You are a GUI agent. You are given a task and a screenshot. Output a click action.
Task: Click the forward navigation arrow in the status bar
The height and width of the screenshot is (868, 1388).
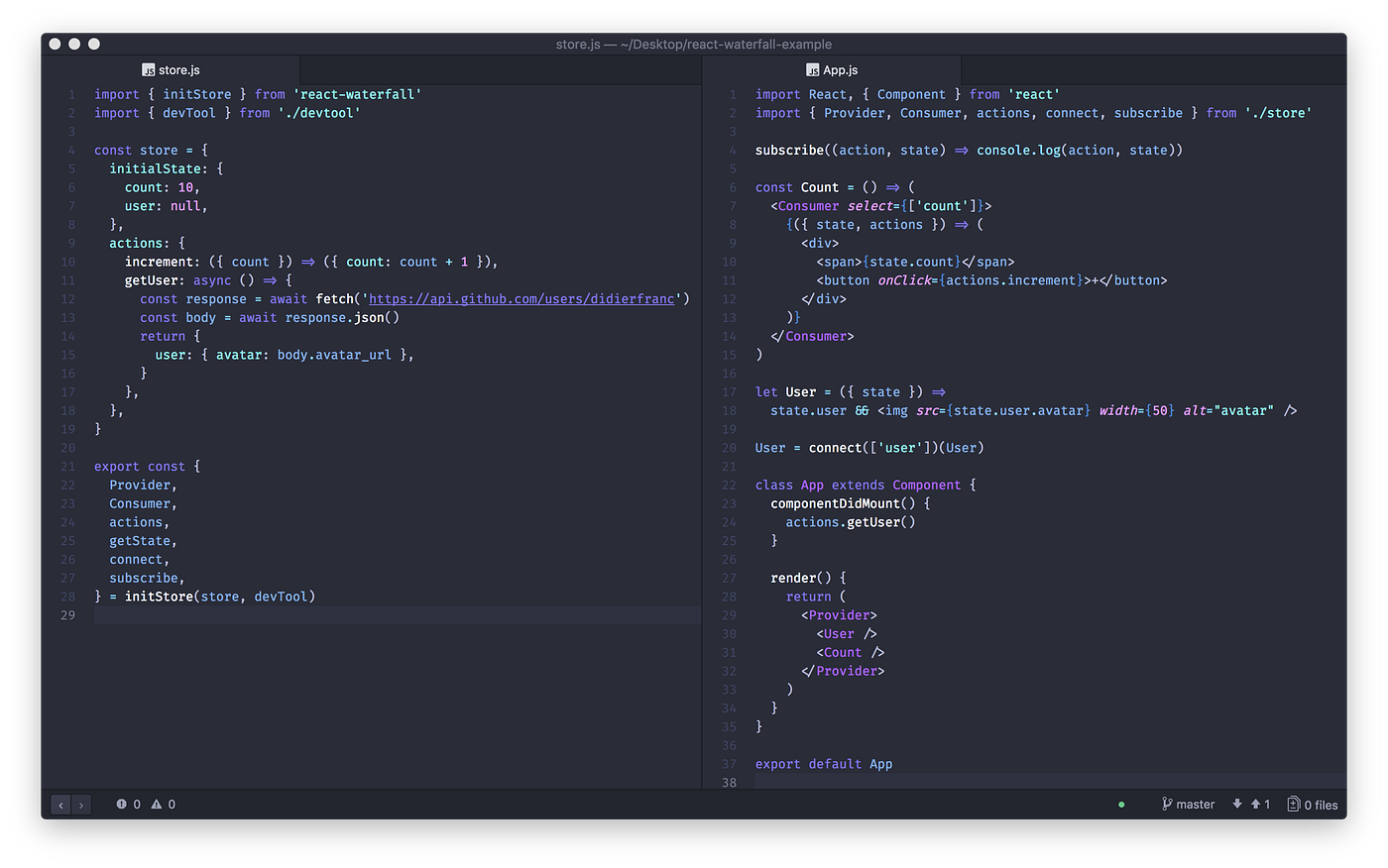coord(80,805)
